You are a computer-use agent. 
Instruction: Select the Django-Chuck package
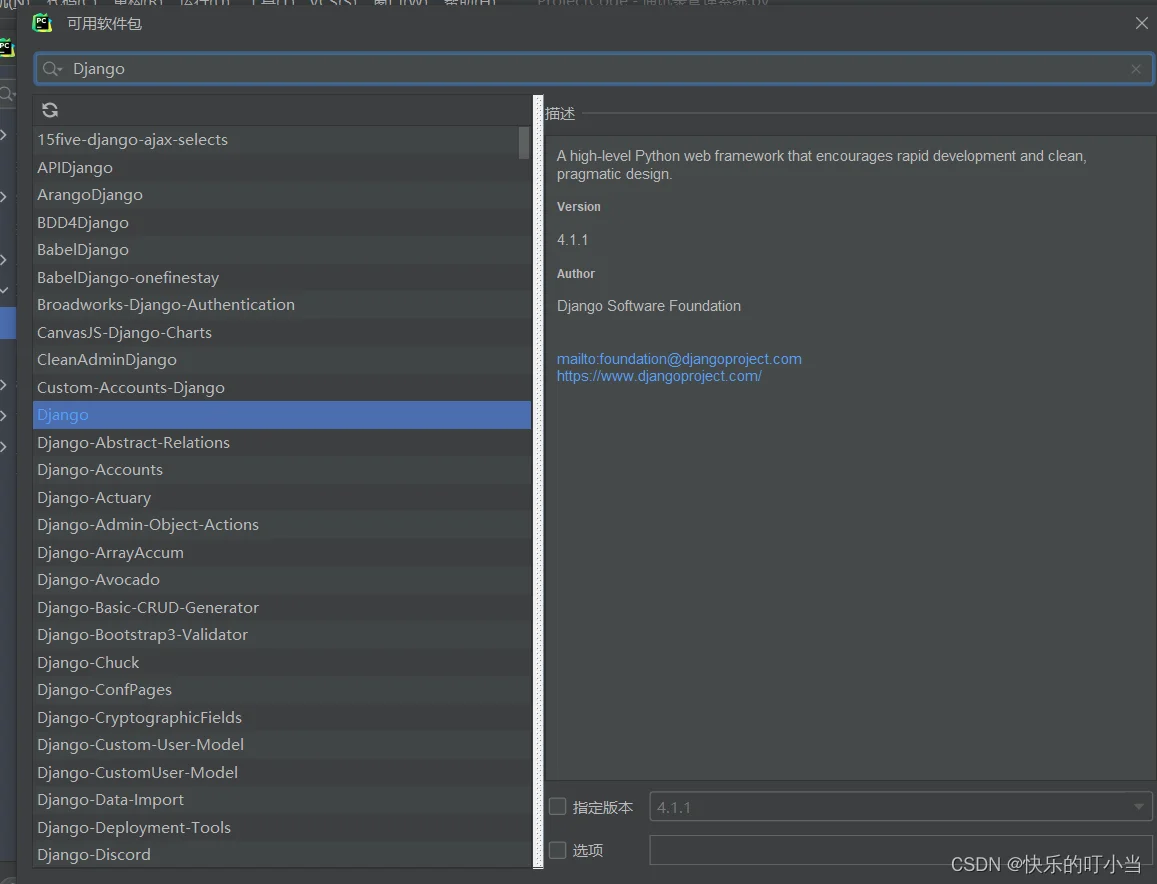coord(282,662)
